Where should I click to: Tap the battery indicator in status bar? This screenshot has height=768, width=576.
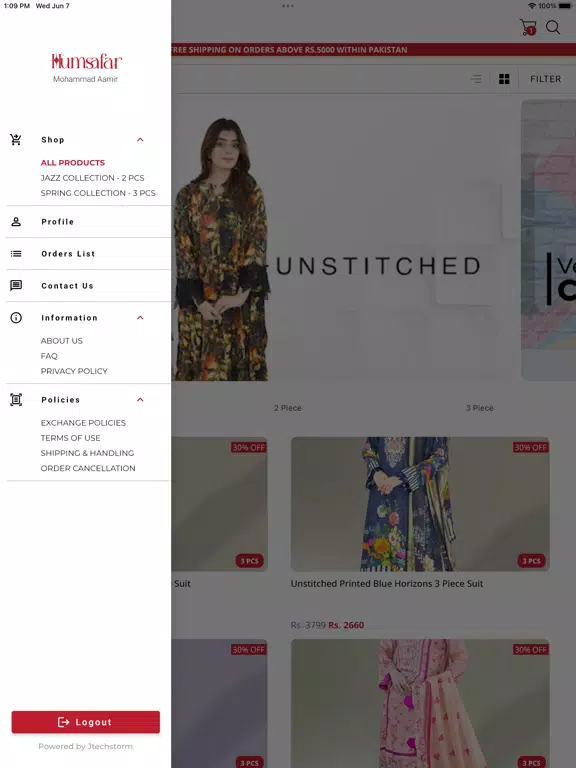point(565,6)
